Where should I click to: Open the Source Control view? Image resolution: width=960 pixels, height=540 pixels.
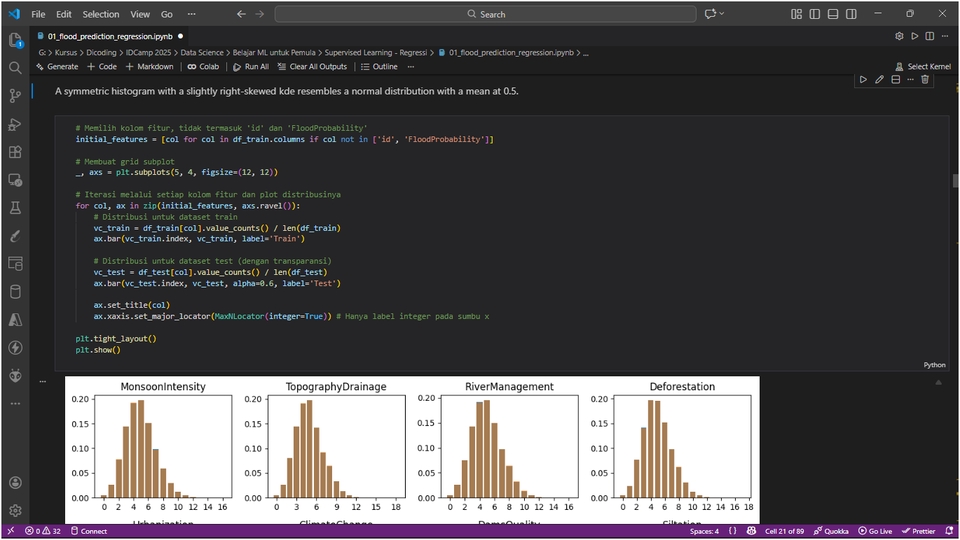point(15,96)
